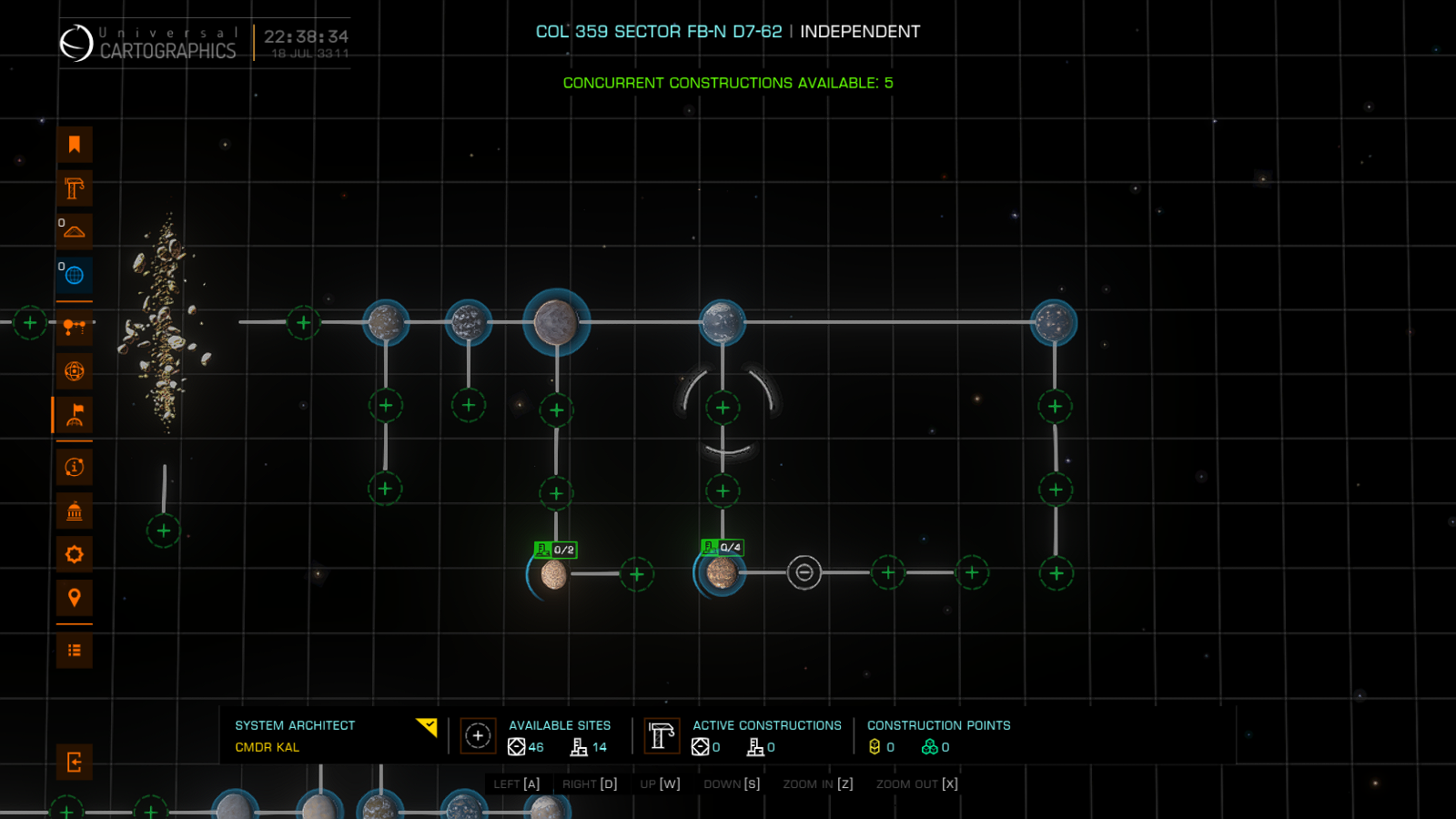Click the DOWN [S] key hint
Screen dimensions: 1456x819
click(732, 784)
